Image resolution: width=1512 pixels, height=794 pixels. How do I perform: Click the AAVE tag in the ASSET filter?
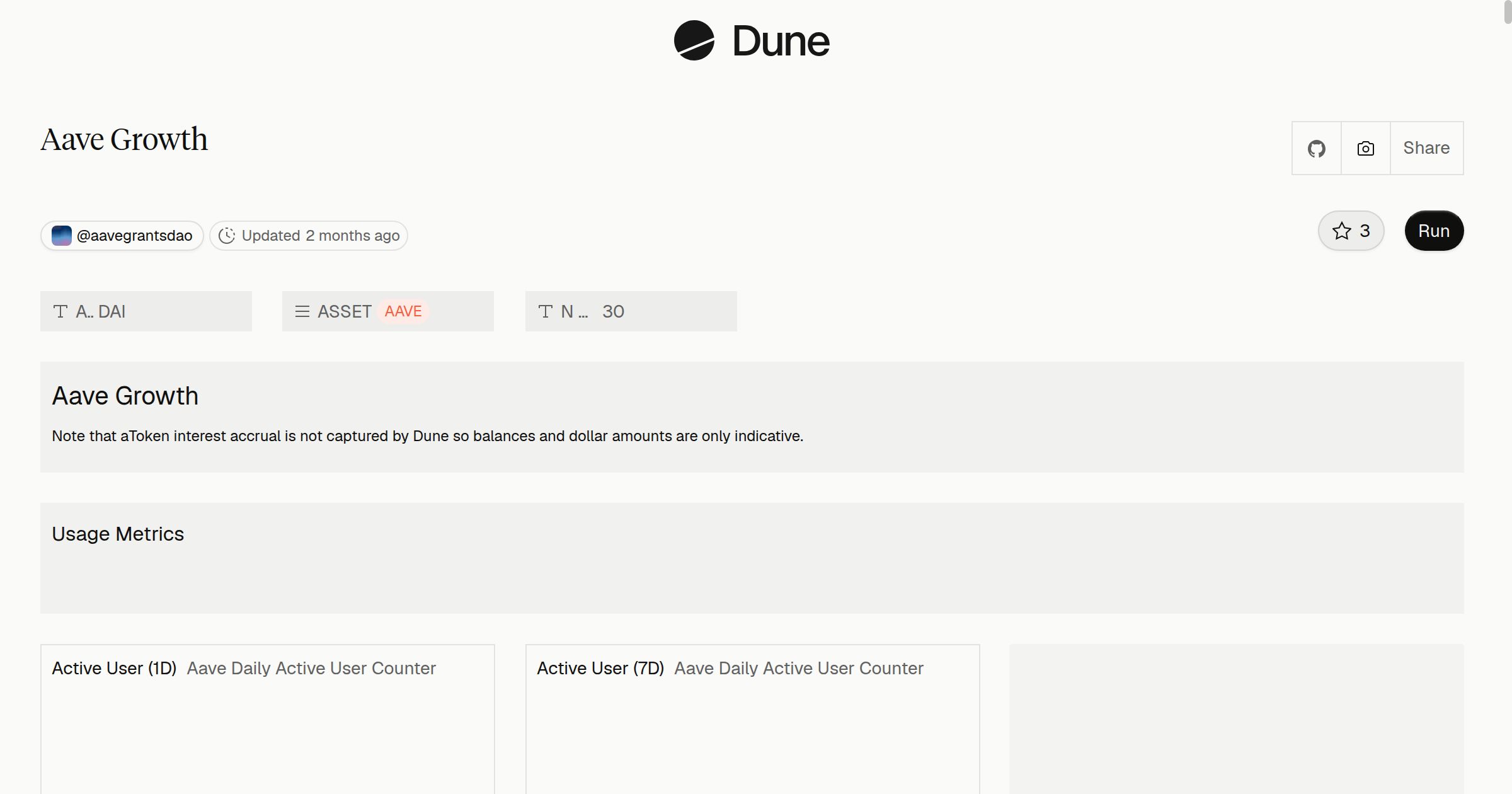point(403,311)
